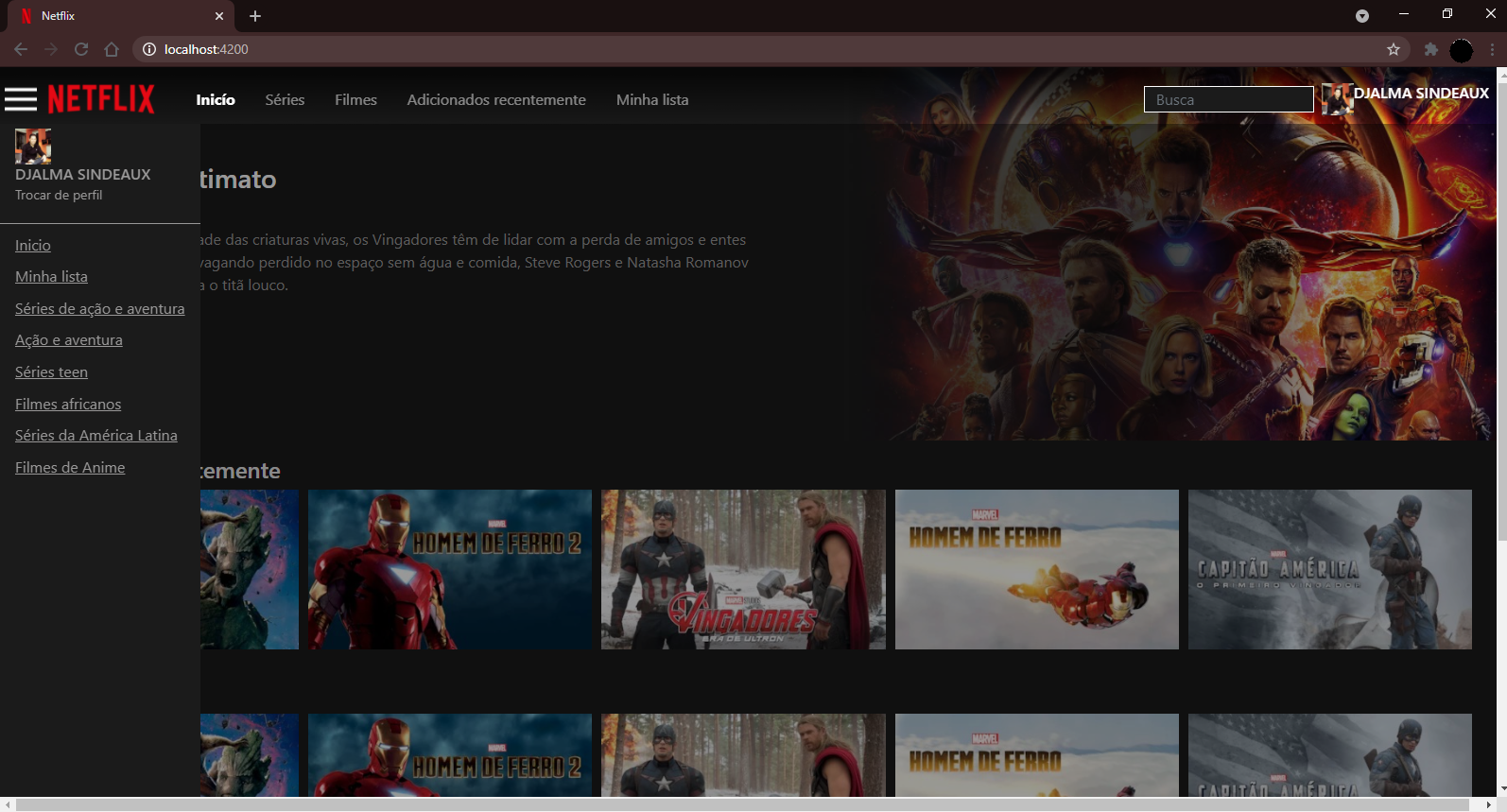Open the browser home page button
Image resolution: width=1507 pixels, height=812 pixels.
(x=112, y=49)
